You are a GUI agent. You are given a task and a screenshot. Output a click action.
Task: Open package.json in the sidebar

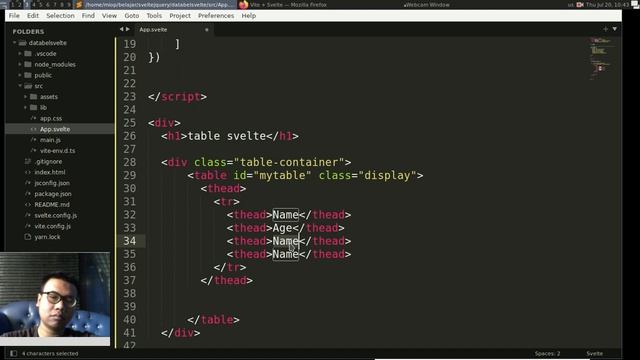(x=53, y=194)
